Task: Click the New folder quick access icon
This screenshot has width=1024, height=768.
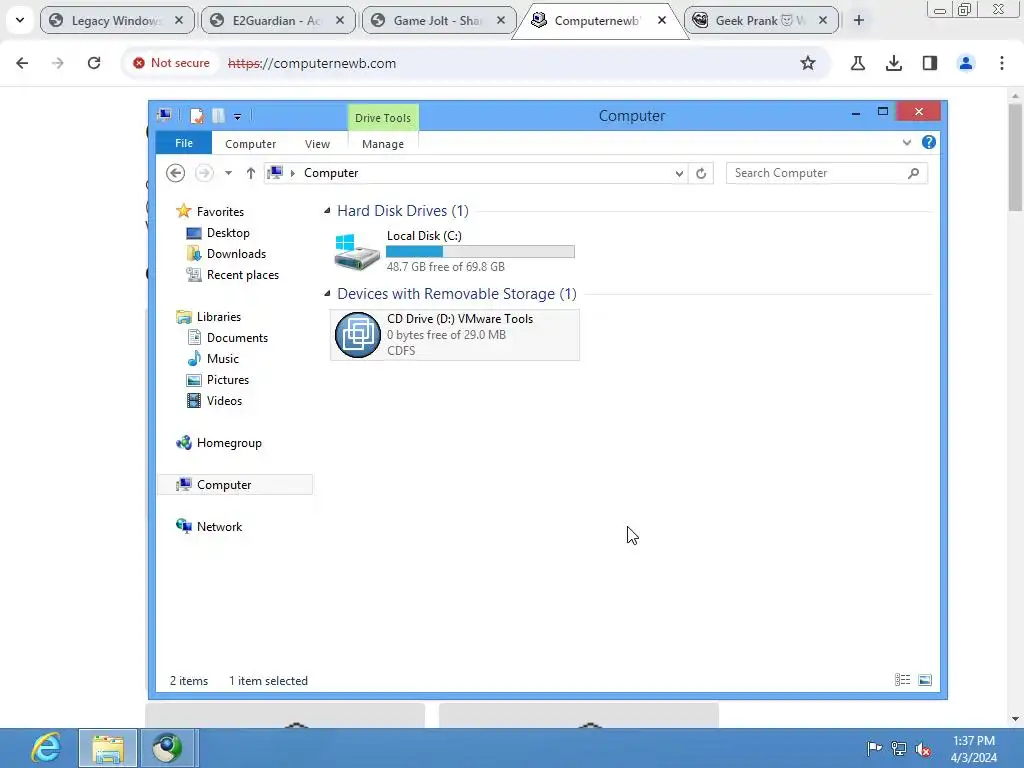Action: click(x=218, y=116)
